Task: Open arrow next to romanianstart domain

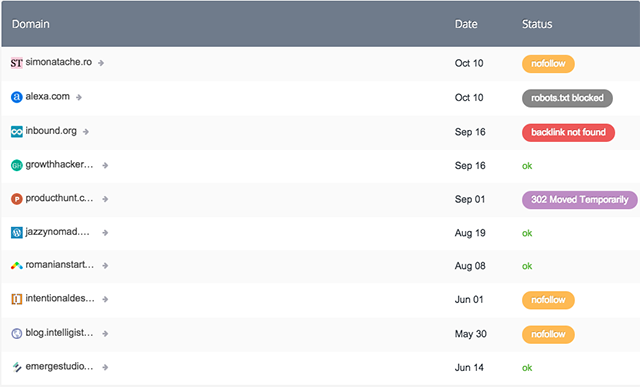Action: coord(105,266)
